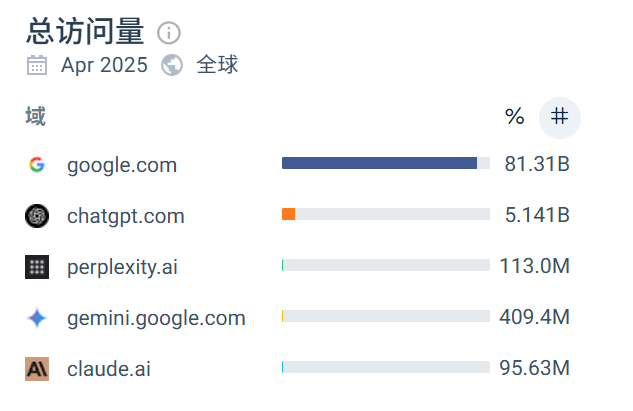The image size is (633, 411).
Task: Click the globe icon beside 全球
Action: click(172, 66)
